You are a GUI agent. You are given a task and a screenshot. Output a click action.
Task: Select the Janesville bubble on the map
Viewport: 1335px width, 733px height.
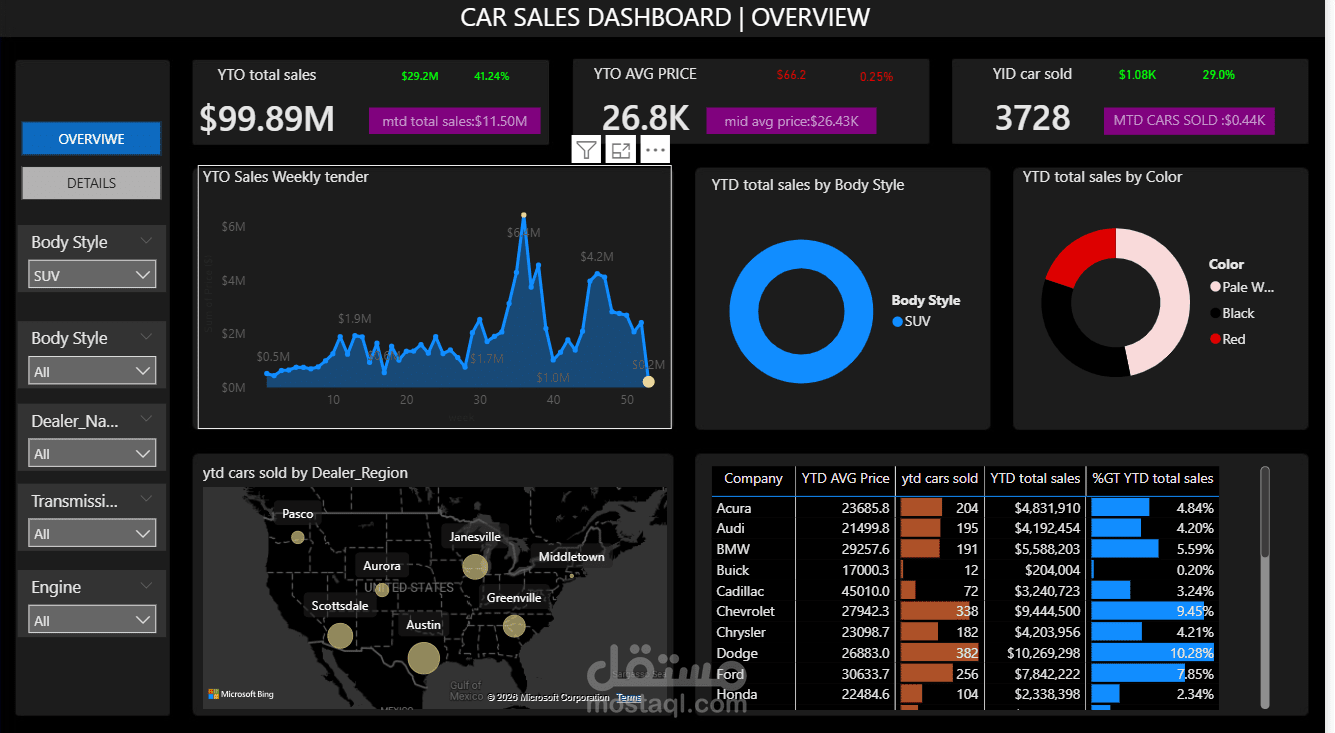(475, 567)
